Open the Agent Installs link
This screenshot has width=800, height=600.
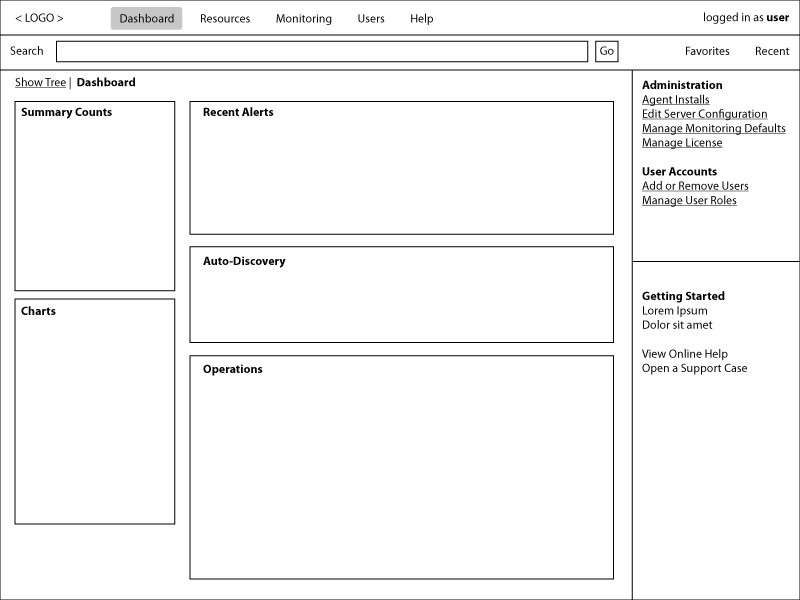pyautogui.click(x=676, y=99)
